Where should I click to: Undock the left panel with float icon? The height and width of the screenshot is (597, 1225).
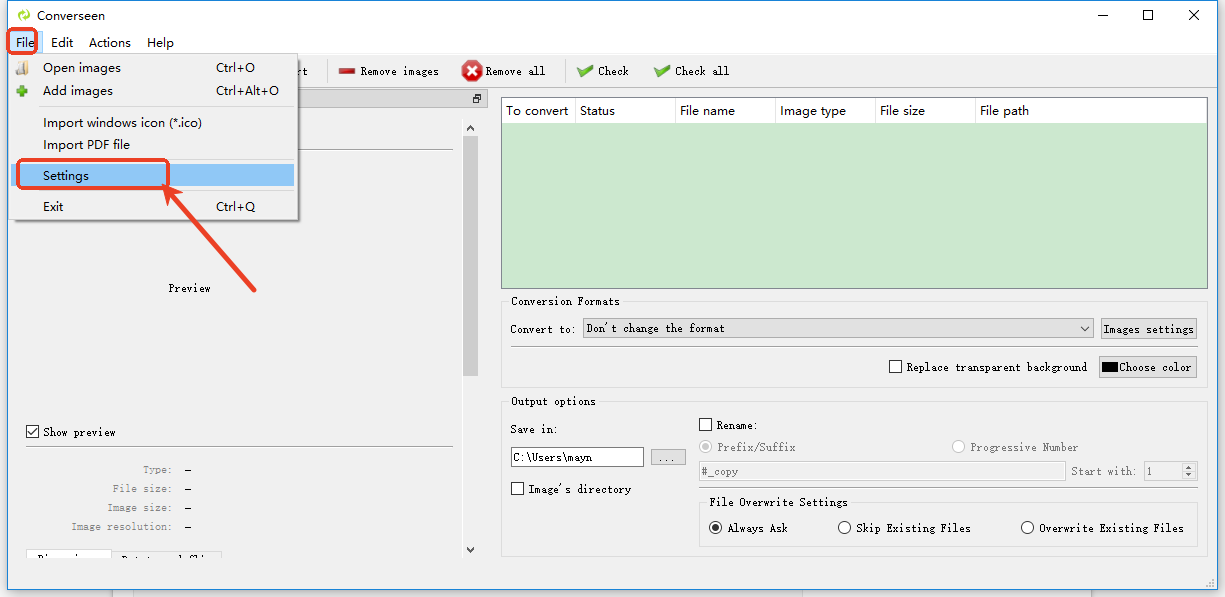[x=477, y=99]
